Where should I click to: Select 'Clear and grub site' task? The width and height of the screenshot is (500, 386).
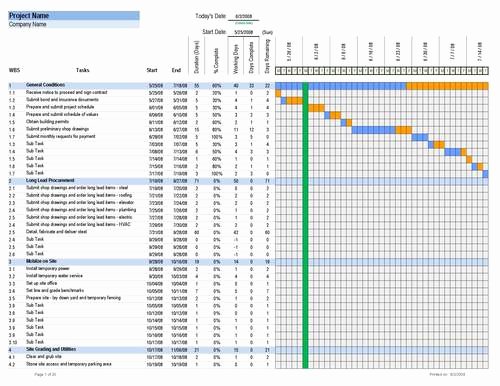point(44,357)
